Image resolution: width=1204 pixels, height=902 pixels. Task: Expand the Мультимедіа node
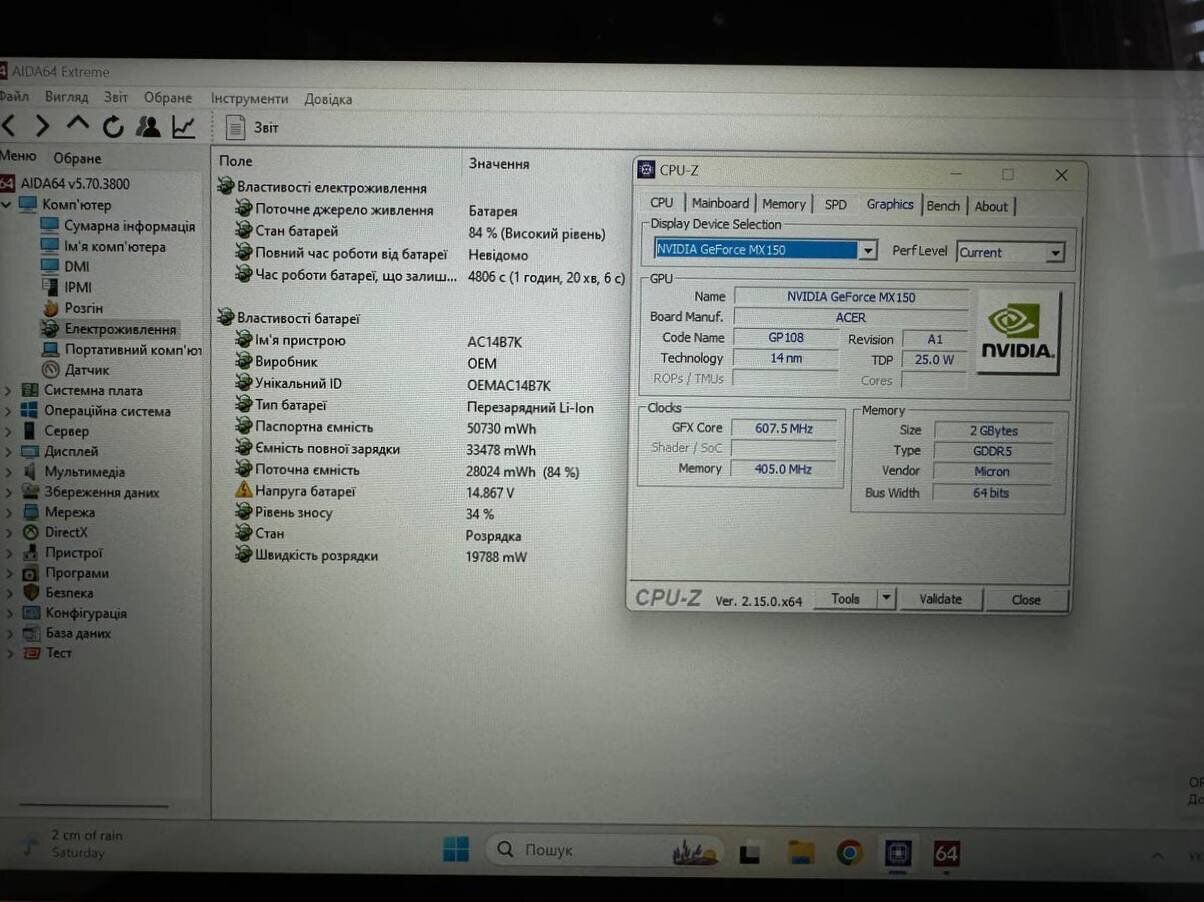[8, 472]
